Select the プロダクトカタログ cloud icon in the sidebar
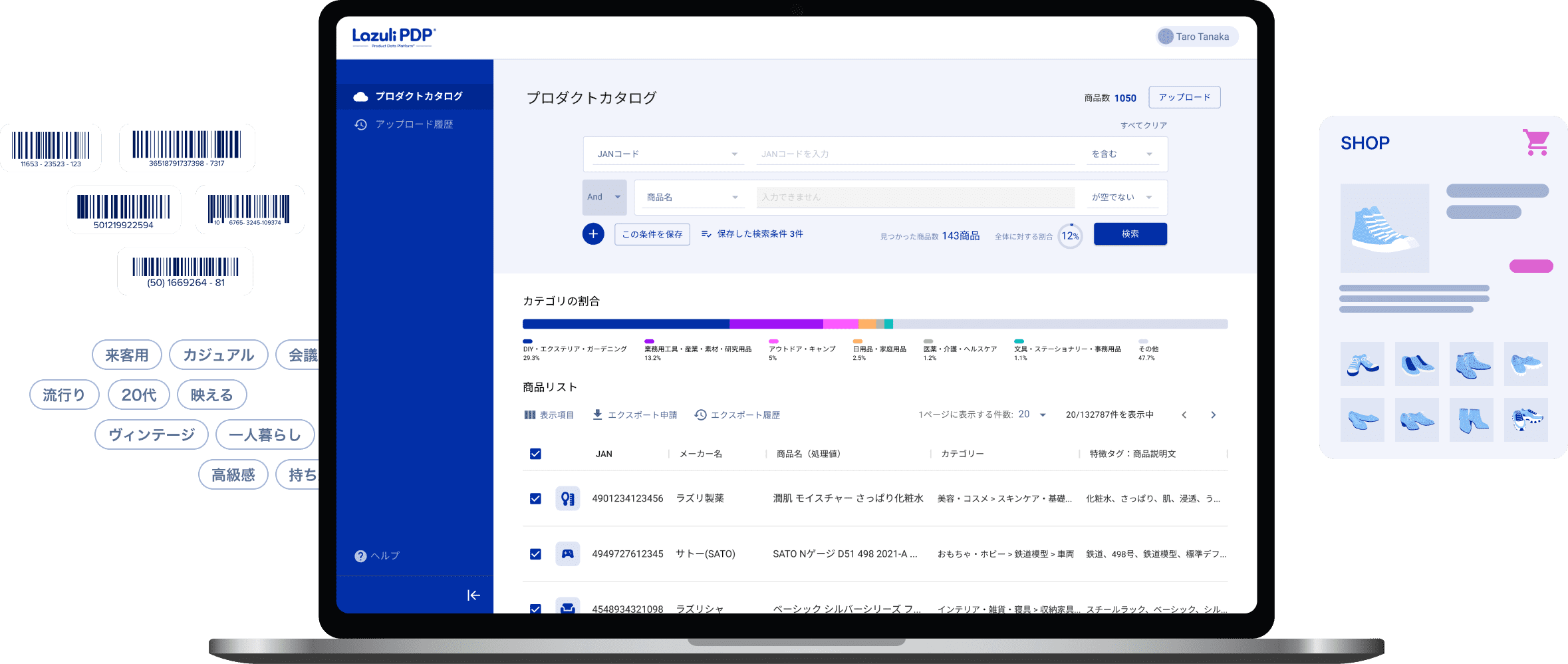Image resolution: width=1568 pixels, height=664 pixels. [x=361, y=96]
